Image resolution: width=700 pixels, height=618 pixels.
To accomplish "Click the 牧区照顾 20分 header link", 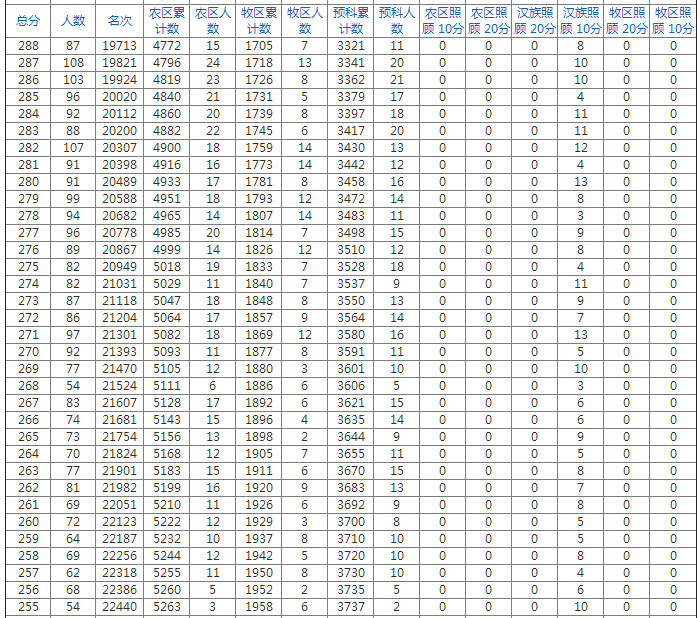I will pyautogui.click(x=626, y=20).
